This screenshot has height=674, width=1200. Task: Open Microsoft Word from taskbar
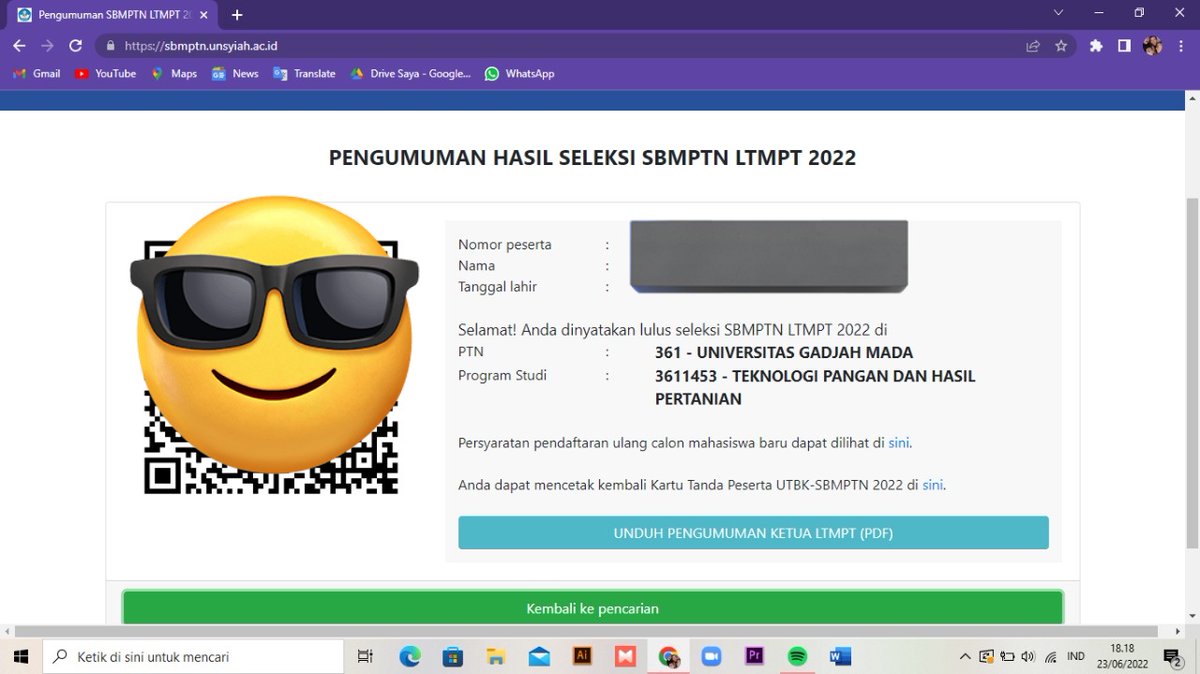click(x=840, y=657)
